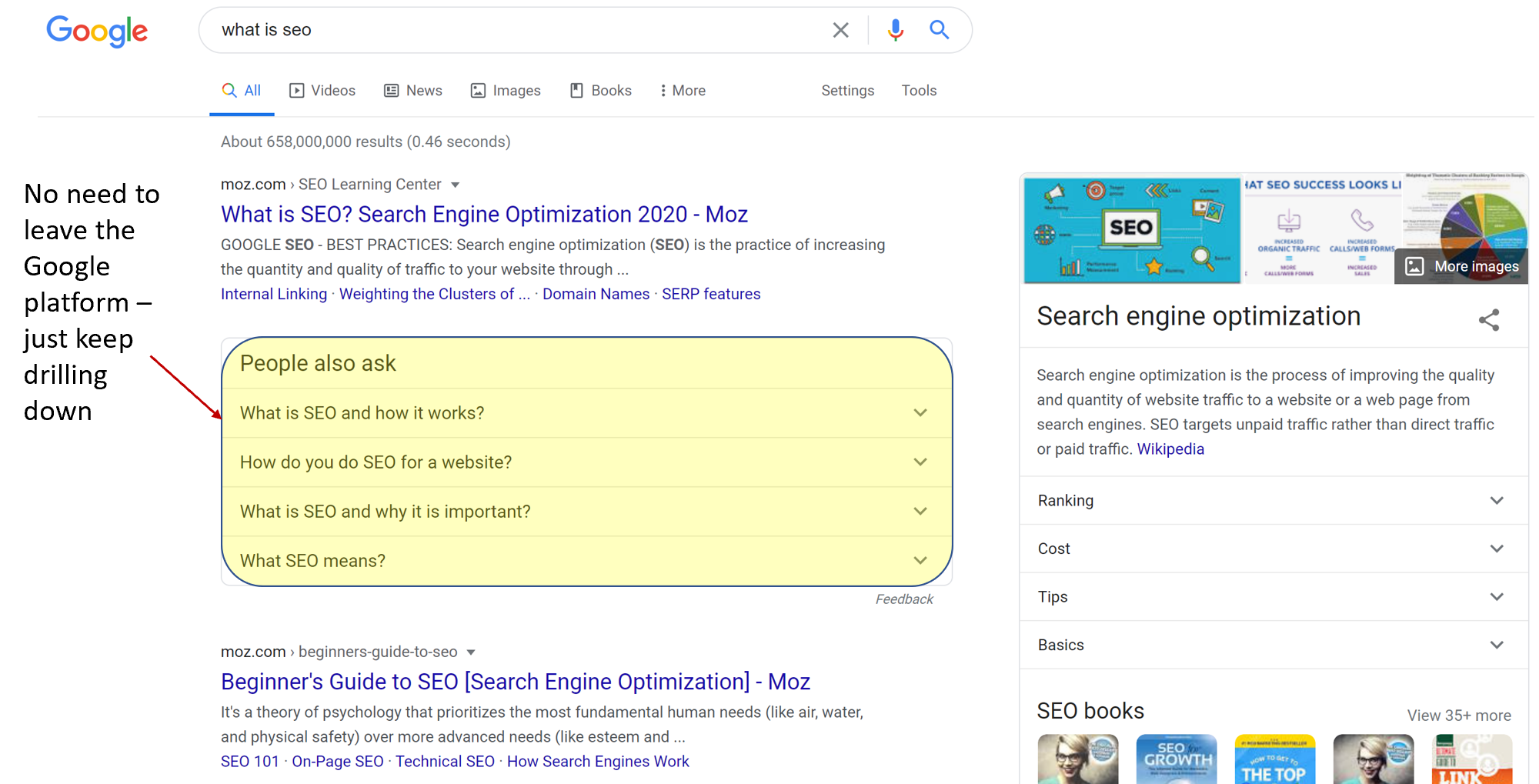
Task: Open the SEO 101 sitelink
Action: pyautogui.click(x=250, y=762)
